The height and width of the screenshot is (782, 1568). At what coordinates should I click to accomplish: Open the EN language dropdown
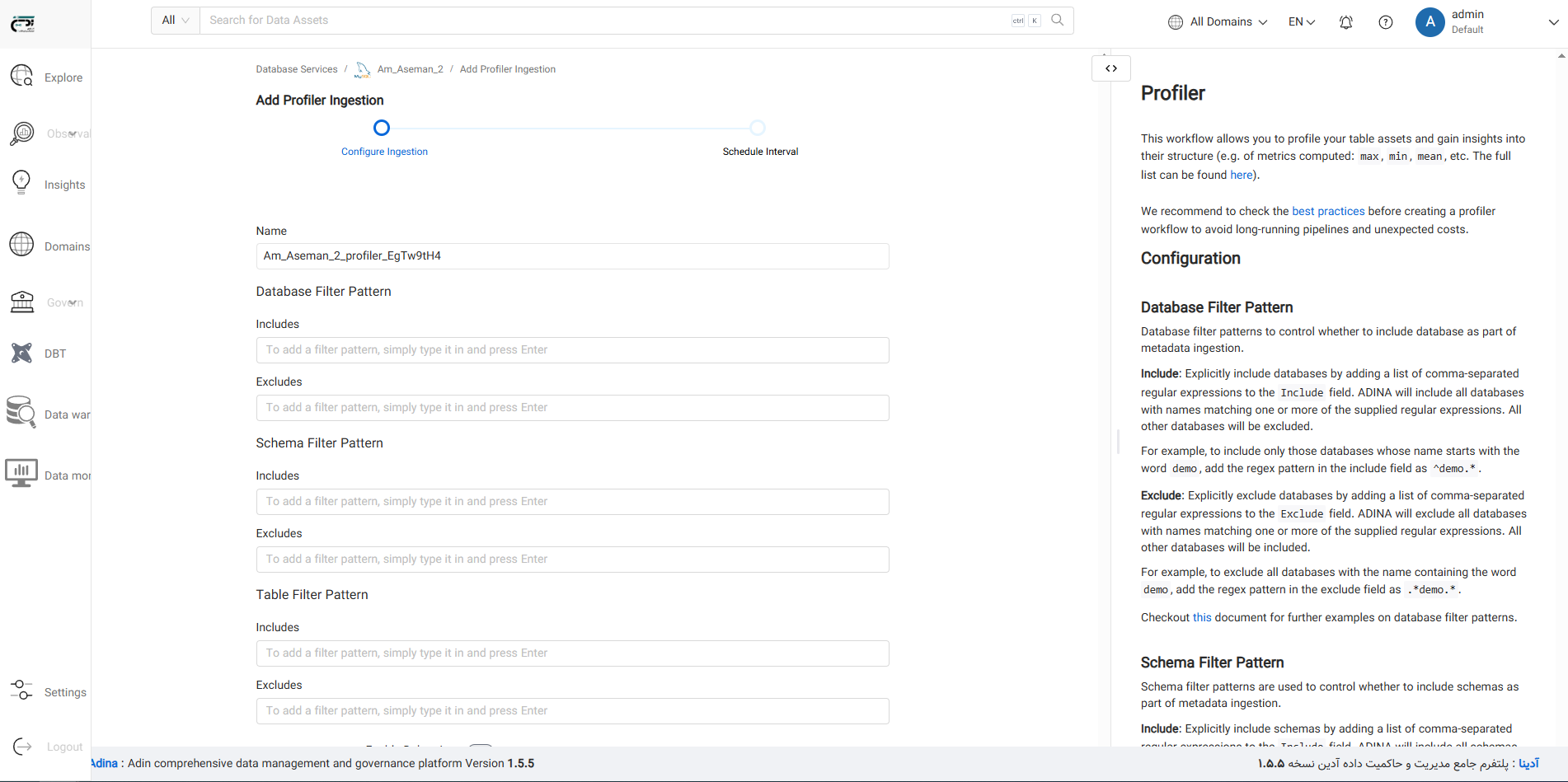pos(1301,22)
